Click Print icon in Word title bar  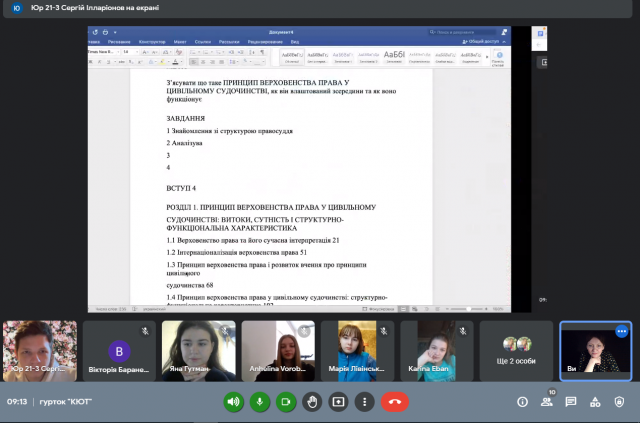point(105,32)
